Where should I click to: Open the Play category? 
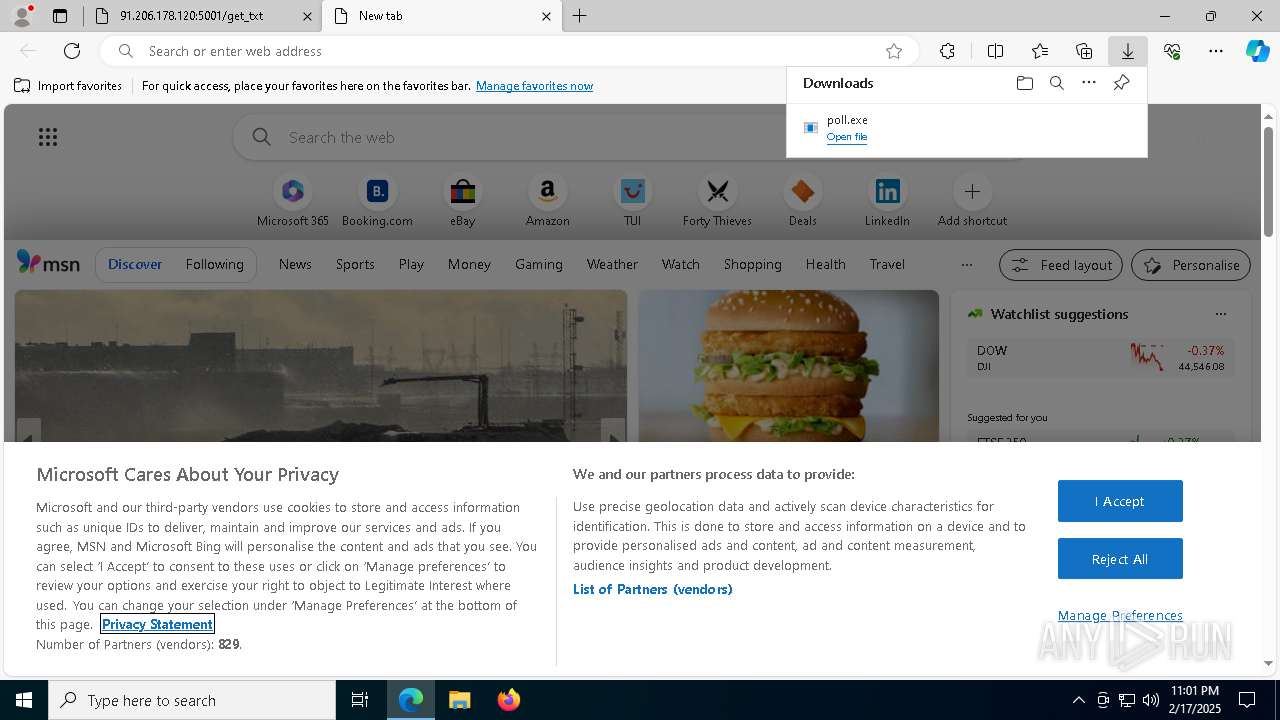point(411,264)
